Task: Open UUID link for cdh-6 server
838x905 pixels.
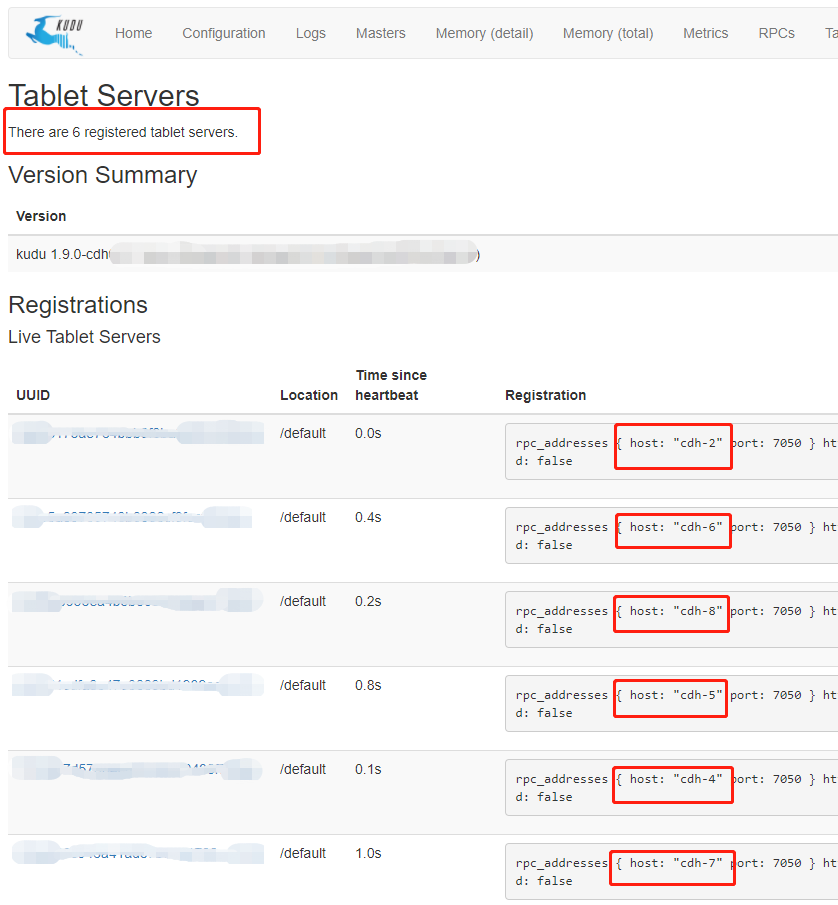Action: point(132,517)
